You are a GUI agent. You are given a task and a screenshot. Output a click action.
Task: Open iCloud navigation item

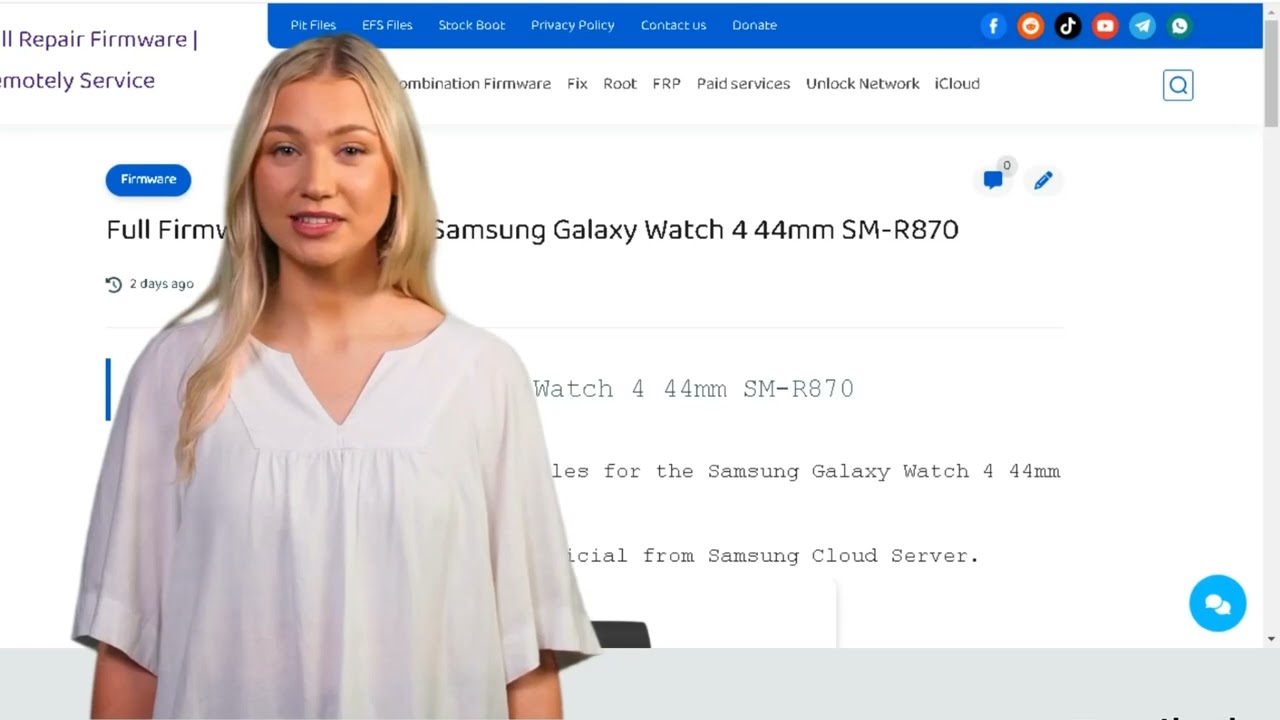[x=957, y=84]
